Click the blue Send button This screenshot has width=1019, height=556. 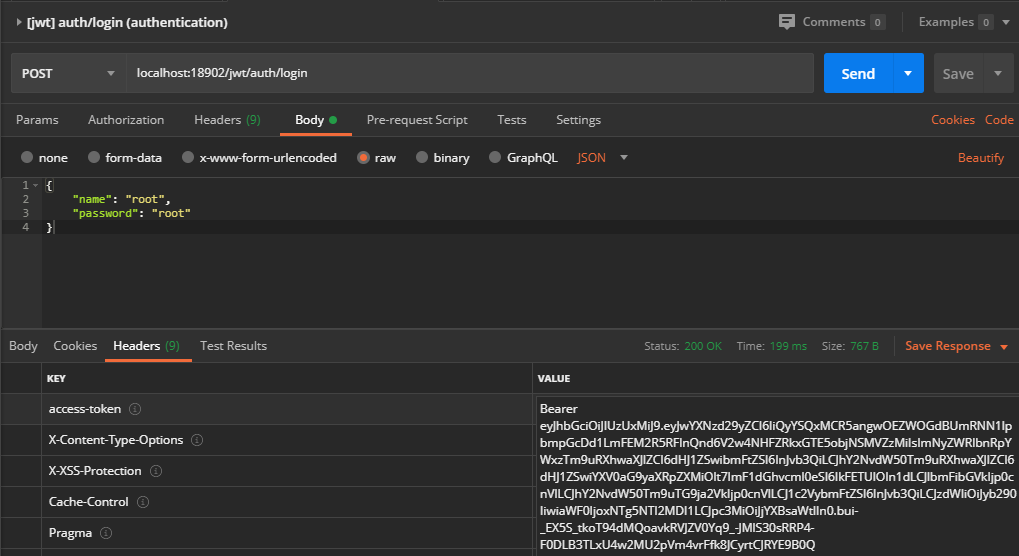(858, 73)
